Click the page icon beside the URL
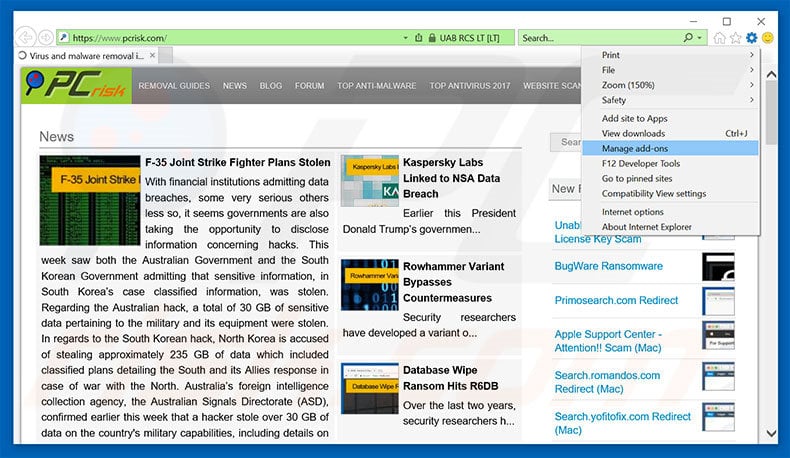 [64, 37]
